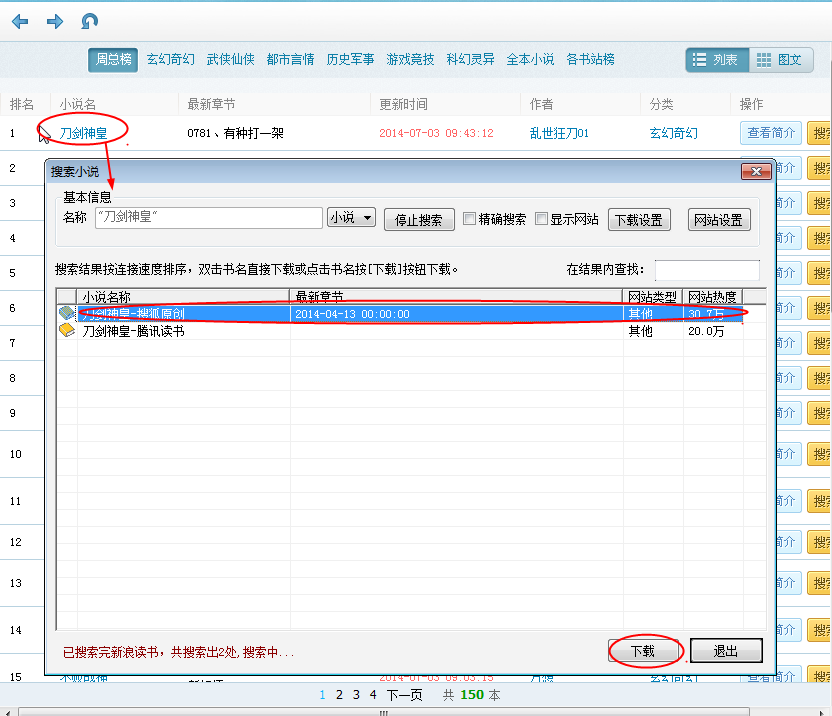The width and height of the screenshot is (832, 716).
Task: Click the blue back arrow icon
Action: 20,22
